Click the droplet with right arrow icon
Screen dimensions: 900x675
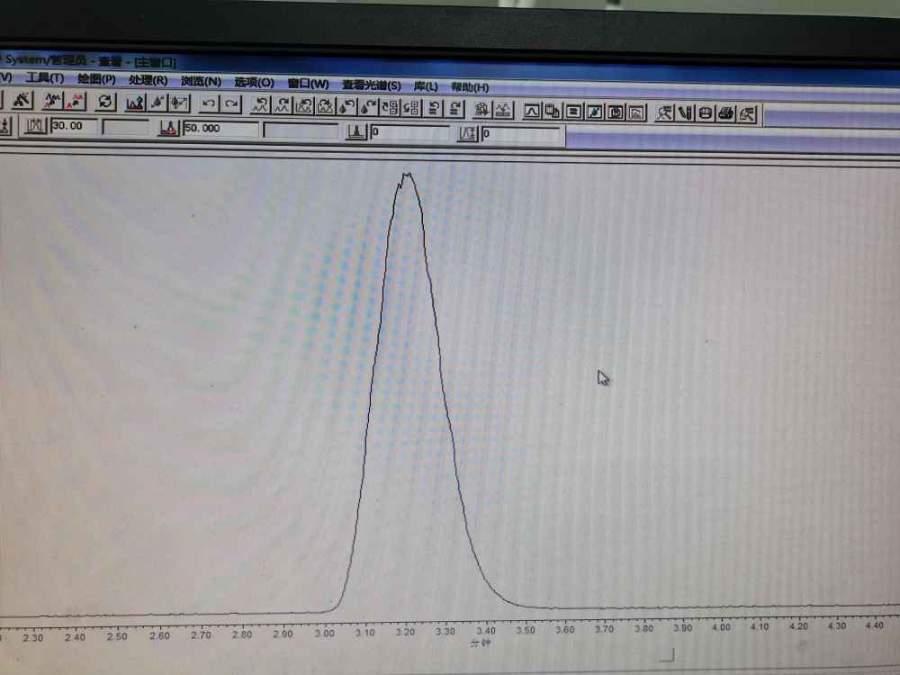368,107
